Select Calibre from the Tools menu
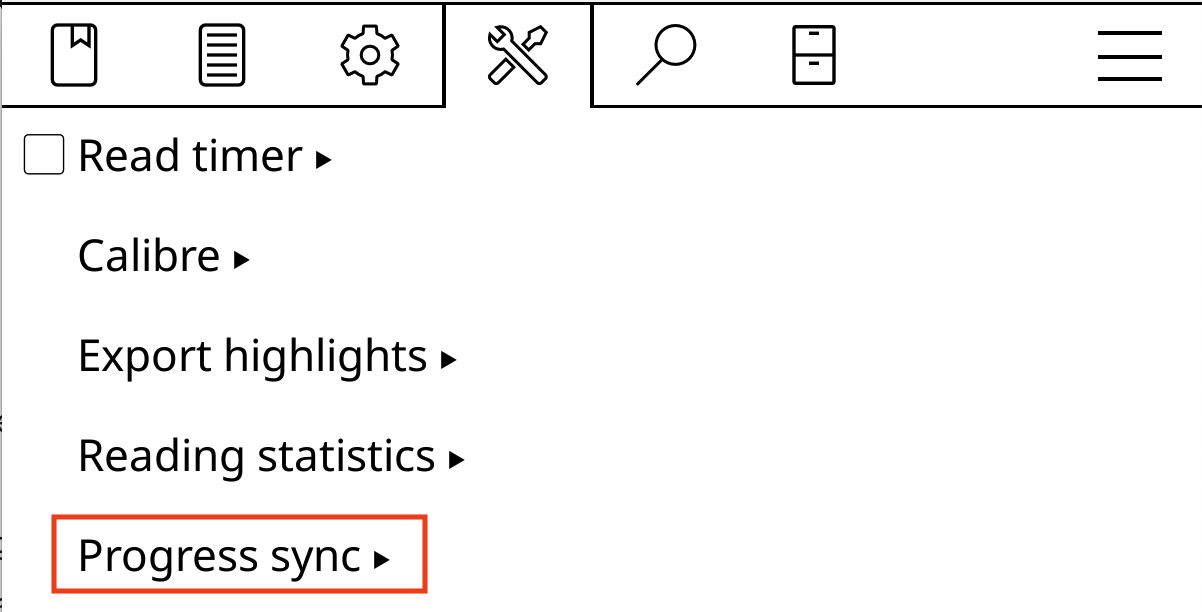 tap(150, 255)
